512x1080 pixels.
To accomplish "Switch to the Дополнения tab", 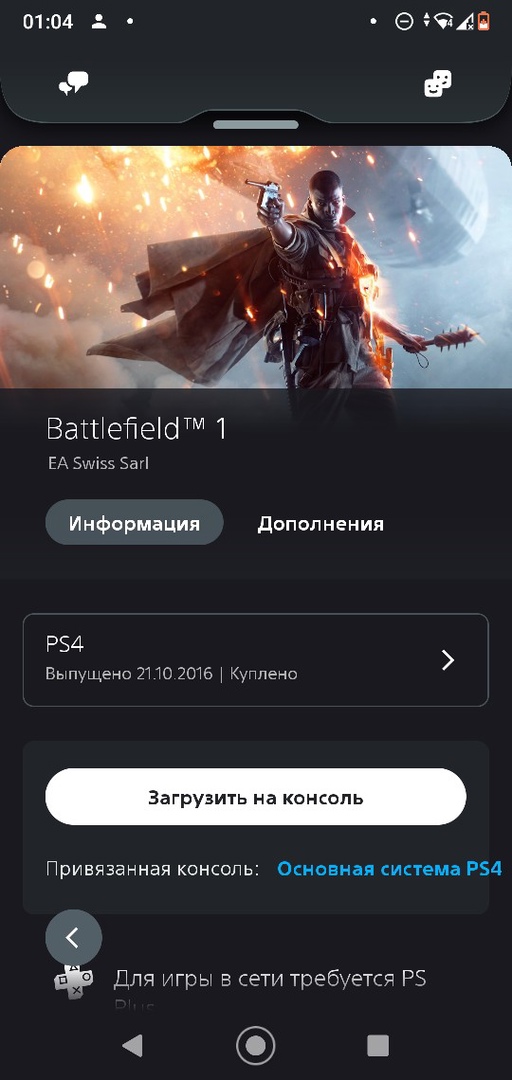I will tap(320, 523).
